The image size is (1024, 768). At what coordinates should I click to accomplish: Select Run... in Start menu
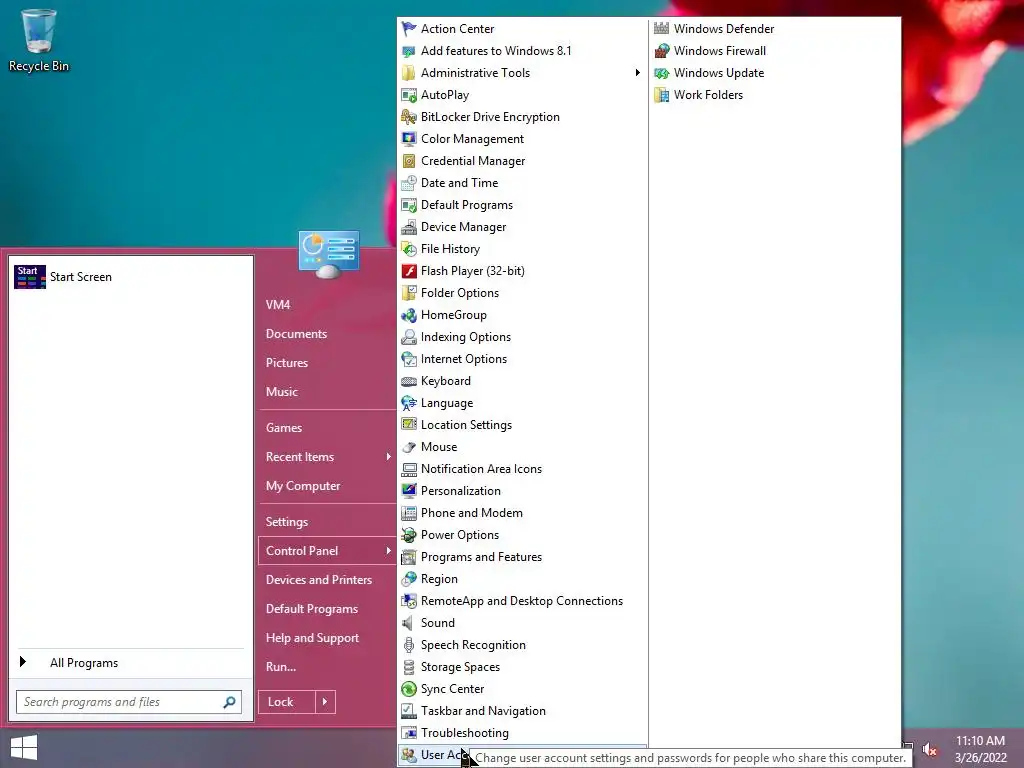pyautogui.click(x=281, y=667)
